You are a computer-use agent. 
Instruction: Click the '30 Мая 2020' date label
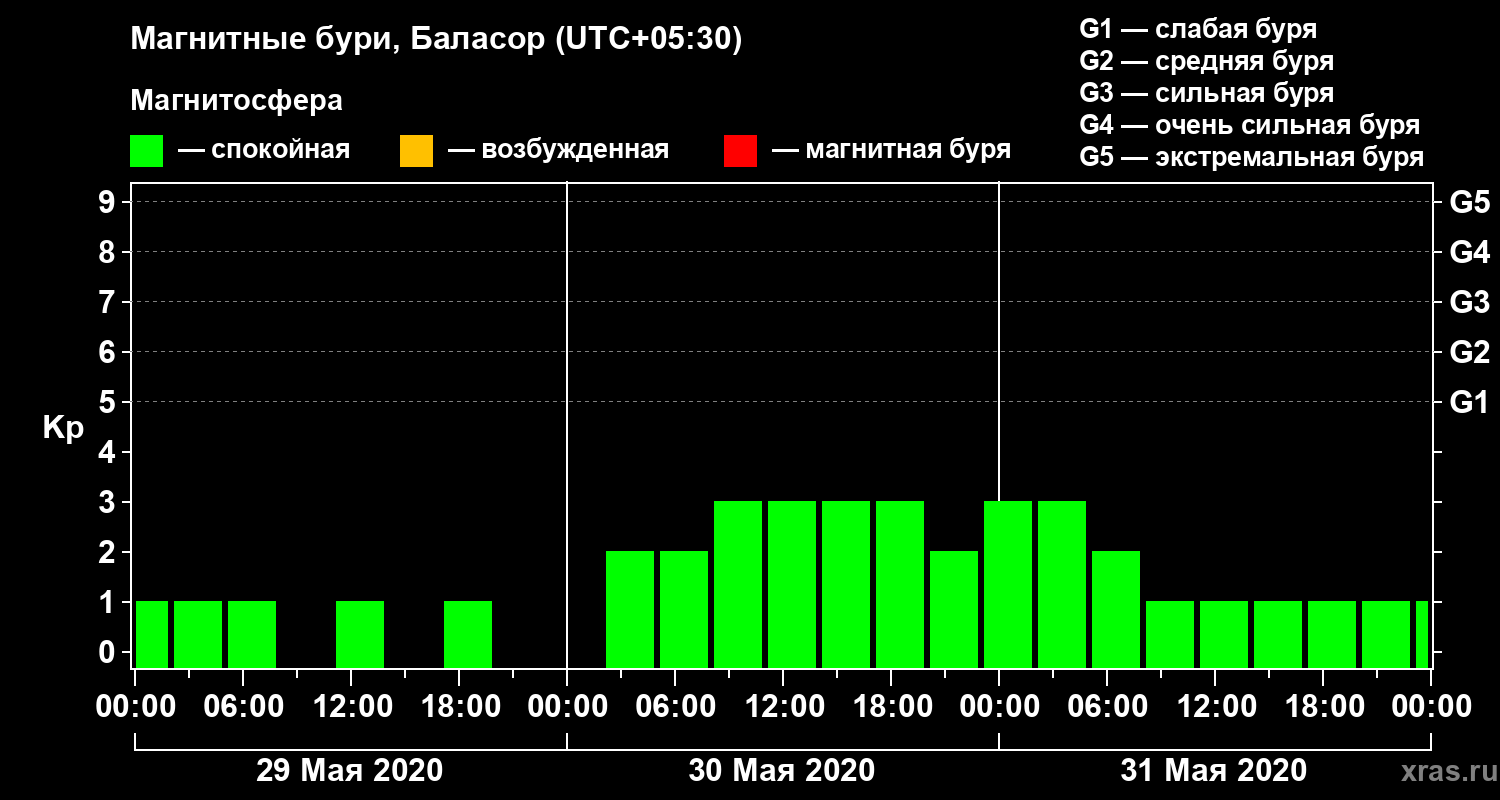tap(781, 770)
